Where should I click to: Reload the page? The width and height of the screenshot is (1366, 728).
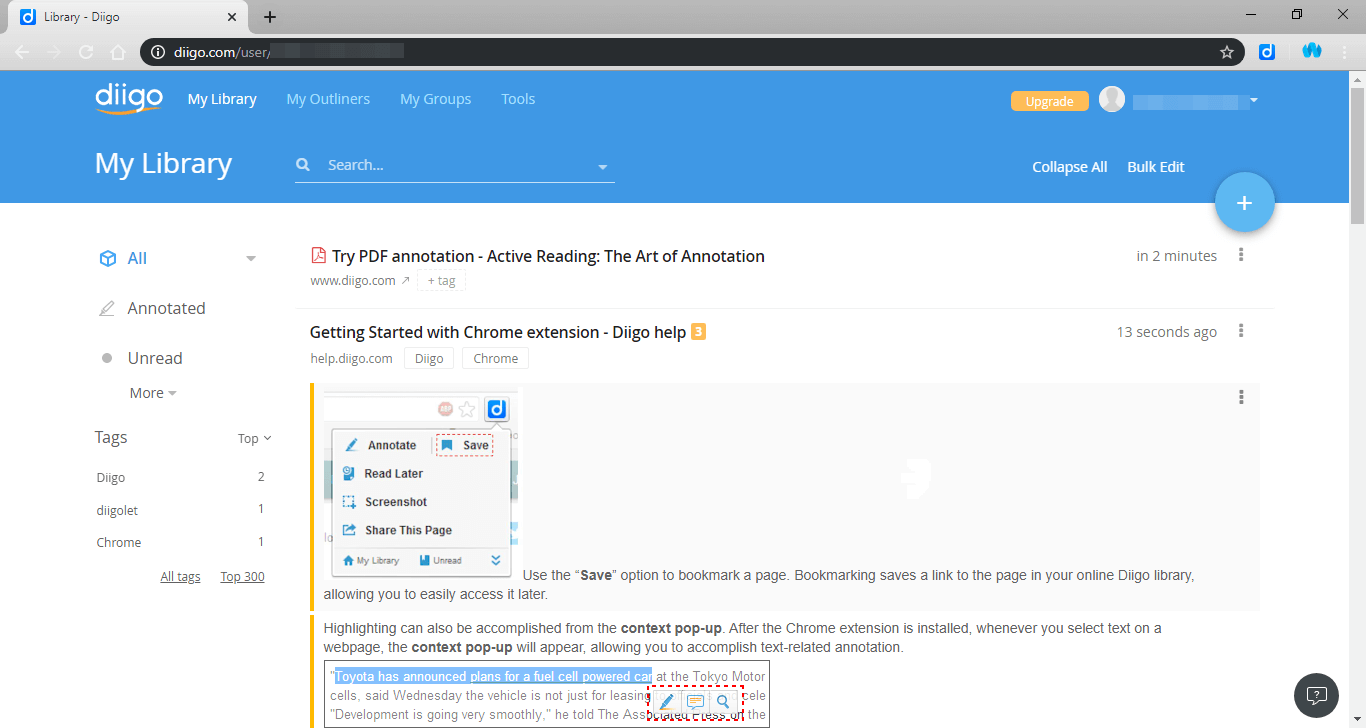click(86, 52)
